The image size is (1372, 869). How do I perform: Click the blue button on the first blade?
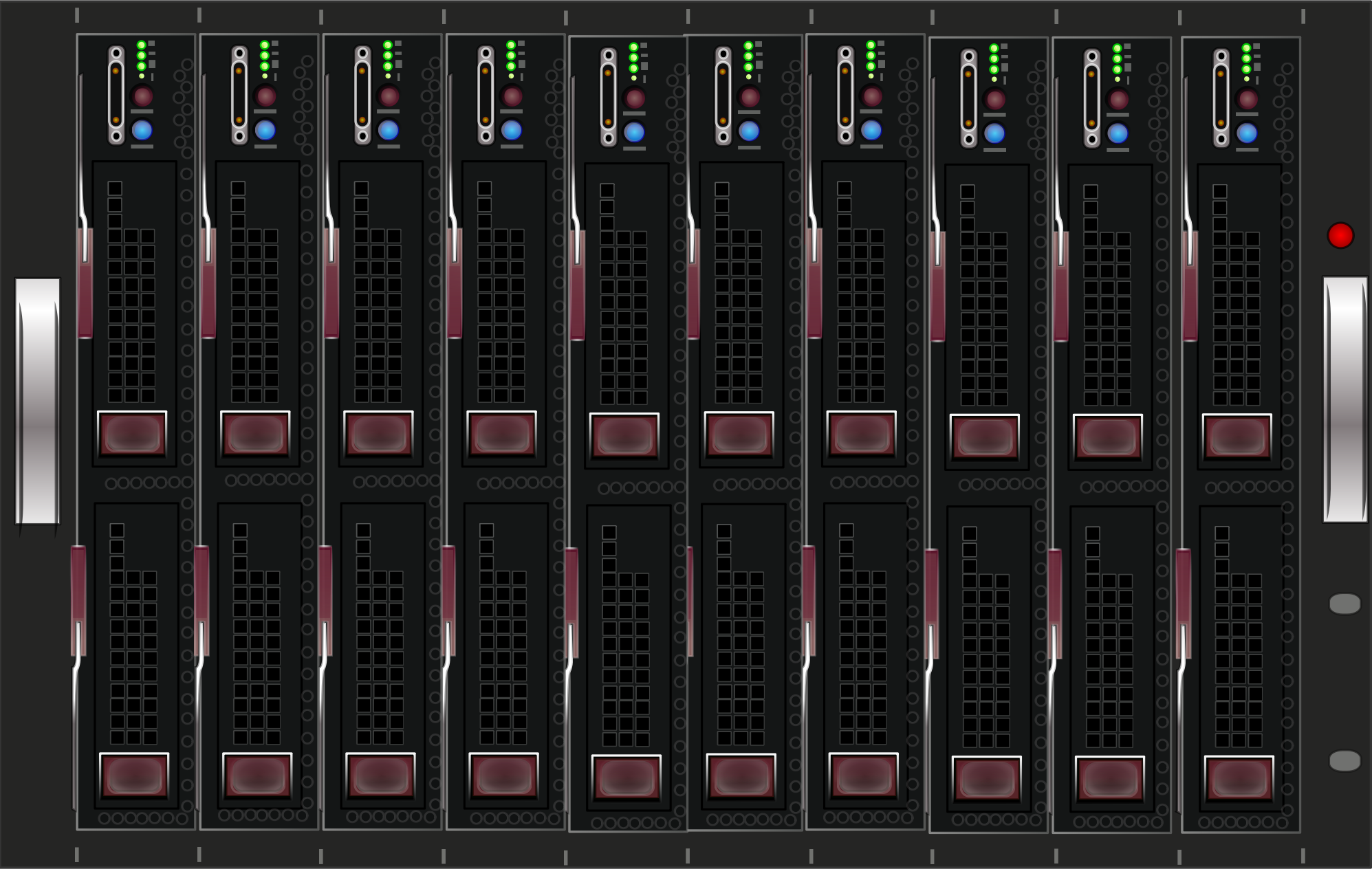click(142, 129)
